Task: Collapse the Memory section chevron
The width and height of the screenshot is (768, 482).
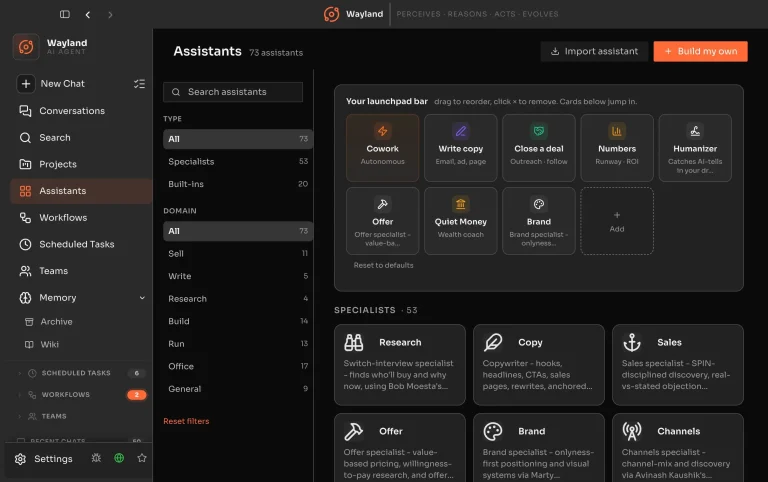Action: pos(142,298)
